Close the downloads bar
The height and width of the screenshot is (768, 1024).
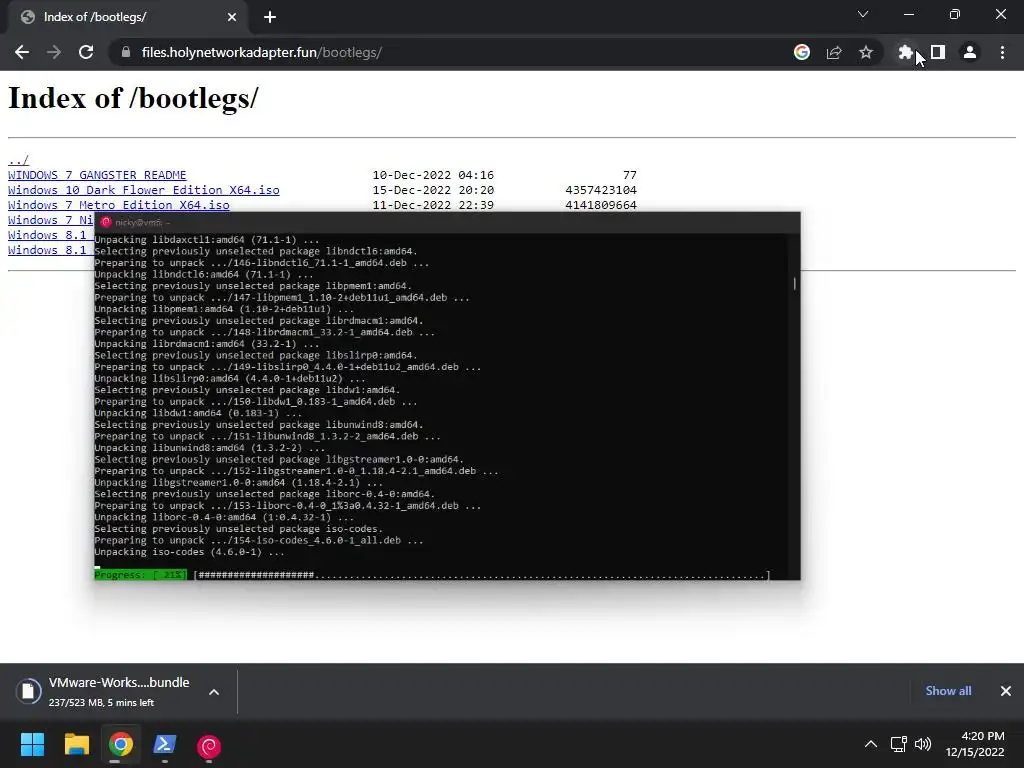1006,691
